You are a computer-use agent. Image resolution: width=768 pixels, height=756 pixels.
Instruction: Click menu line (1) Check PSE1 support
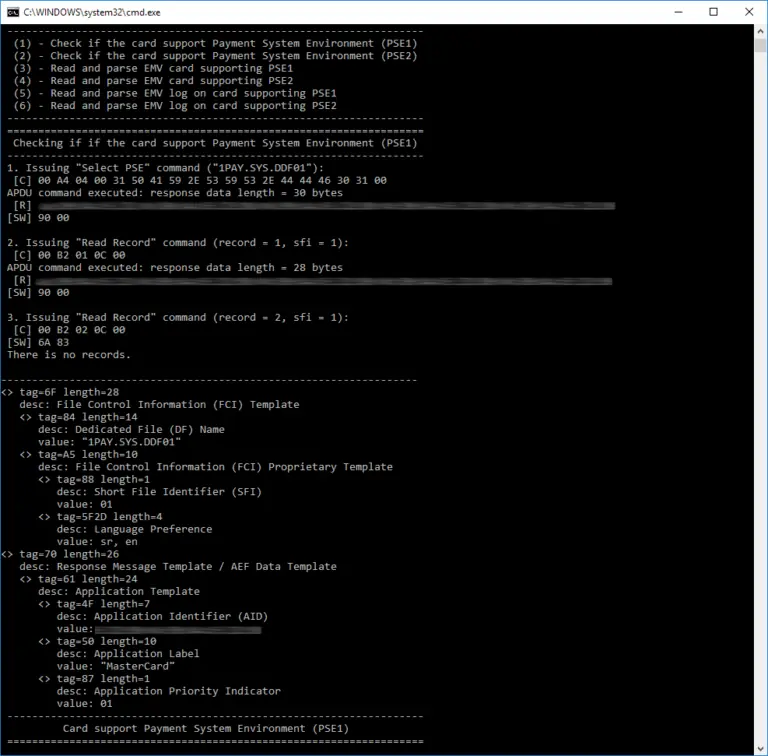216,44
